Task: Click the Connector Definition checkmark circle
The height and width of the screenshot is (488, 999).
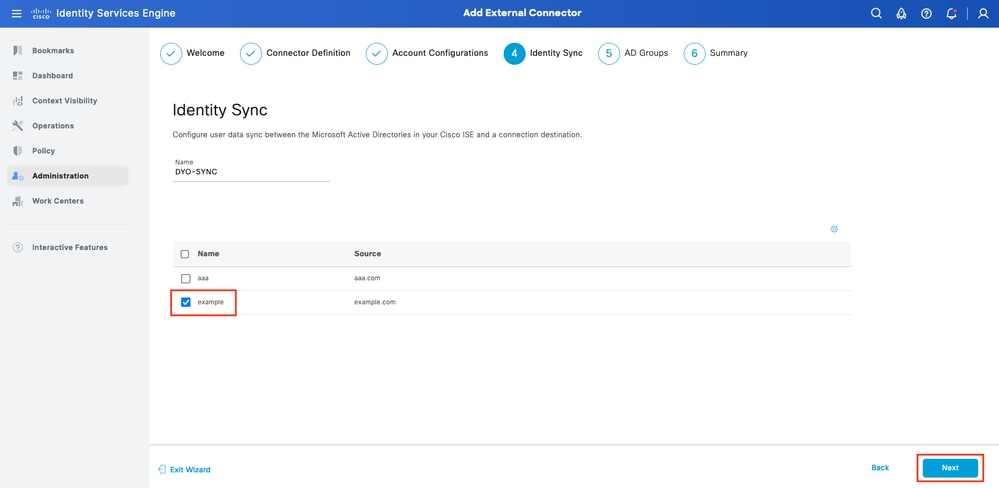Action: coord(250,54)
